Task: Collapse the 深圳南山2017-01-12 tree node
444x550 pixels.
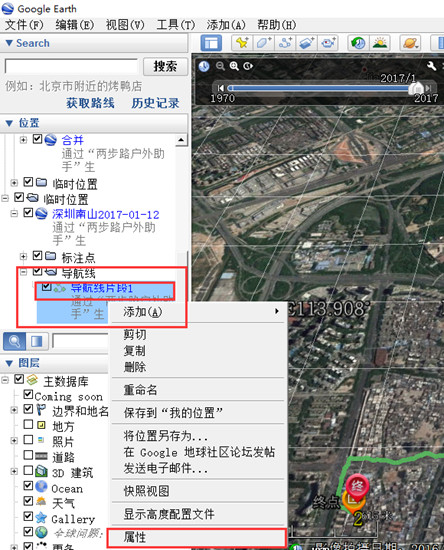Action: click(14, 213)
